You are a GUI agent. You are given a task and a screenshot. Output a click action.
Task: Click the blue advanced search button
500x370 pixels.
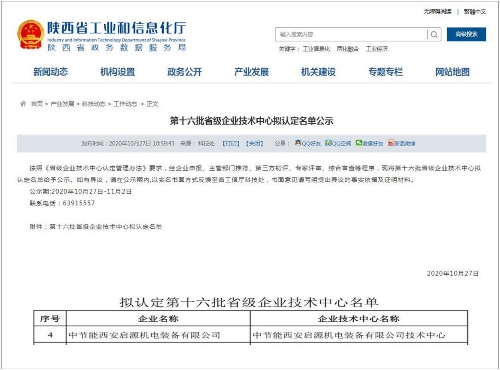coord(466,34)
